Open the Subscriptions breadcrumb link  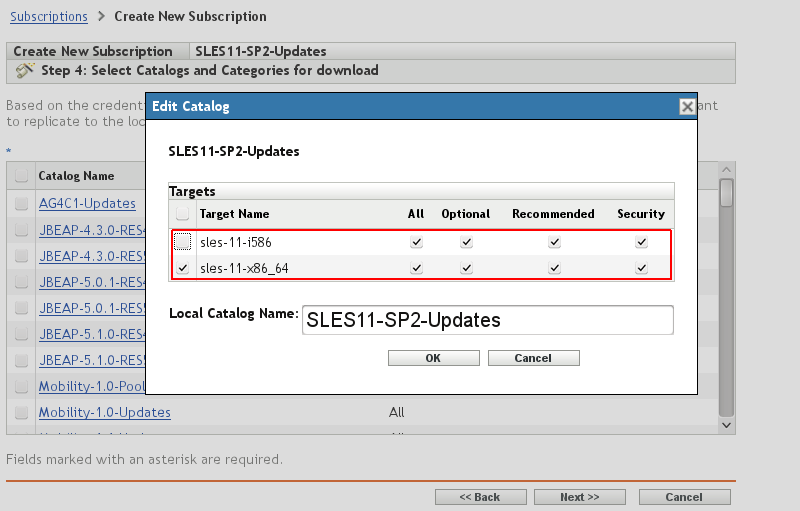(49, 16)
